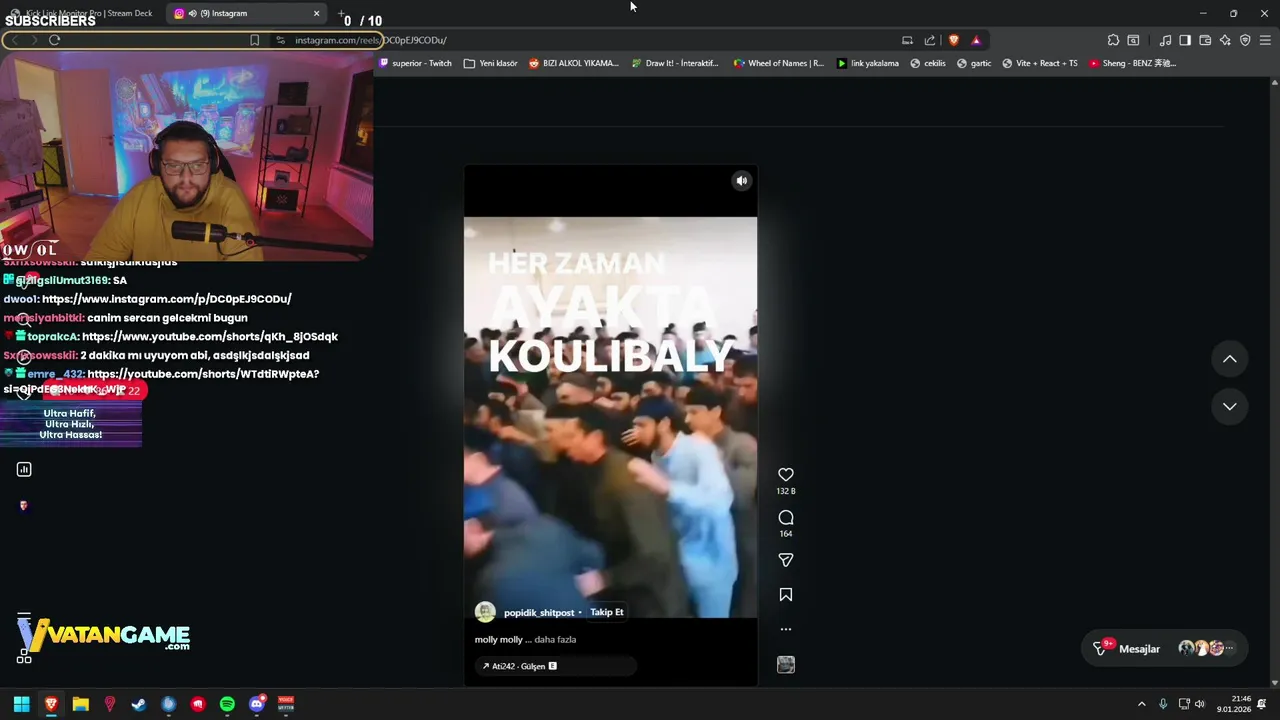Open browser extensions puzzle icon

pyautogui.click(x=1113, y=40)
